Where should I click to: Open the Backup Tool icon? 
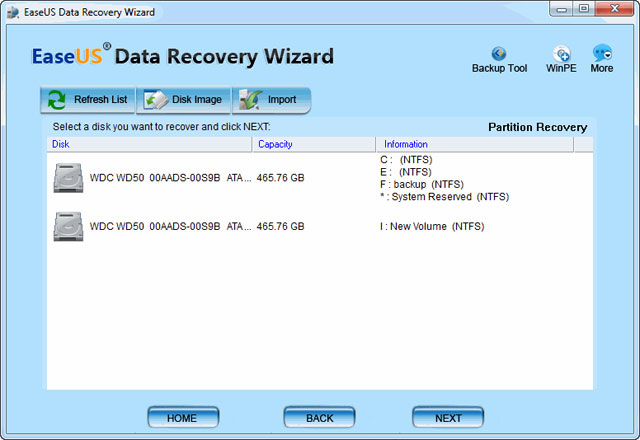(499, 53)
